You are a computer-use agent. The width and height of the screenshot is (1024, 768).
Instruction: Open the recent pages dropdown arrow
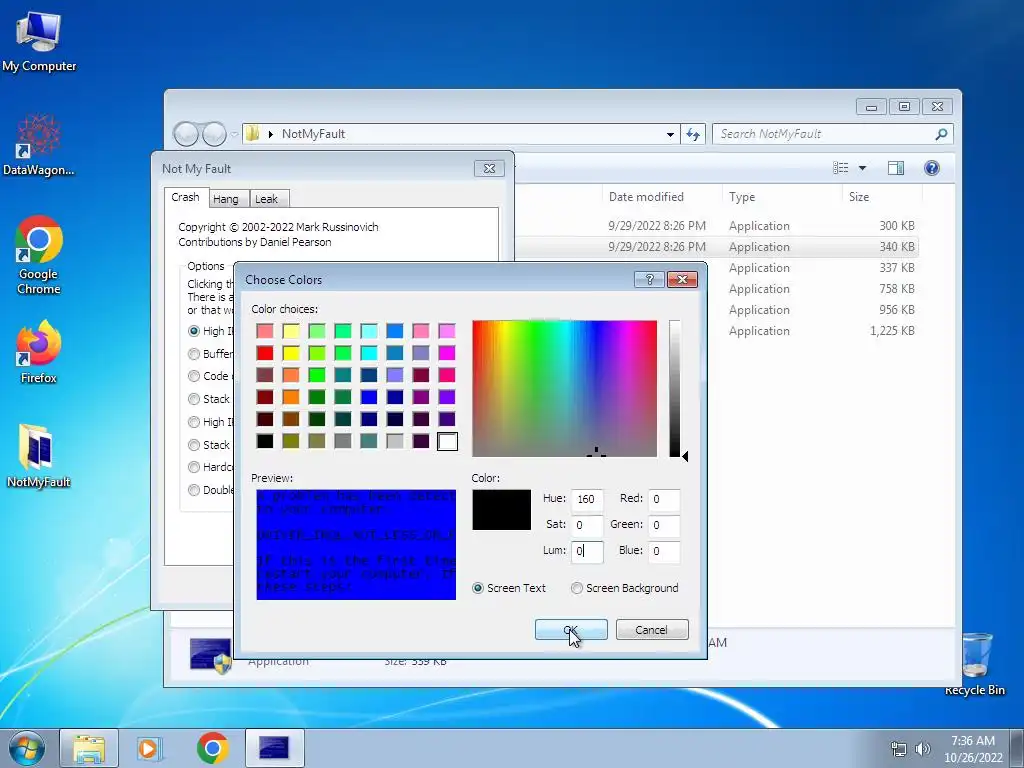234,135
